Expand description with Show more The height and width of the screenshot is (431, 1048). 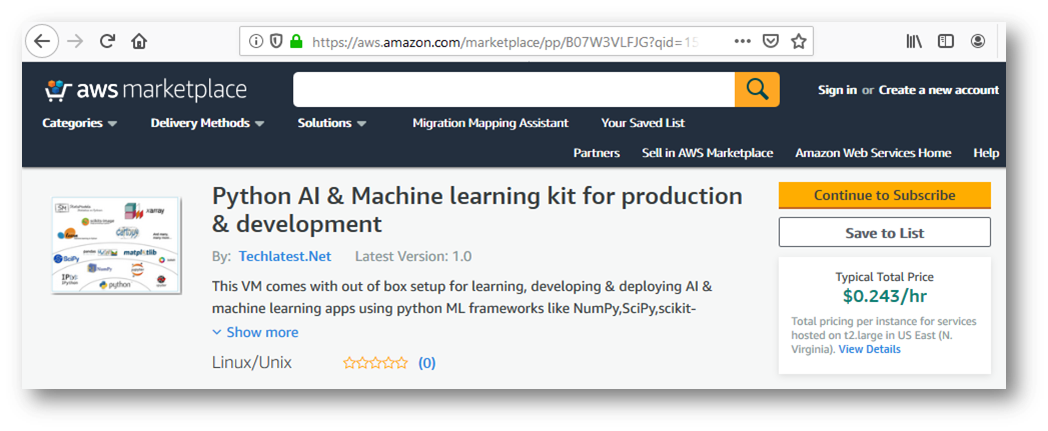[255, 332]
